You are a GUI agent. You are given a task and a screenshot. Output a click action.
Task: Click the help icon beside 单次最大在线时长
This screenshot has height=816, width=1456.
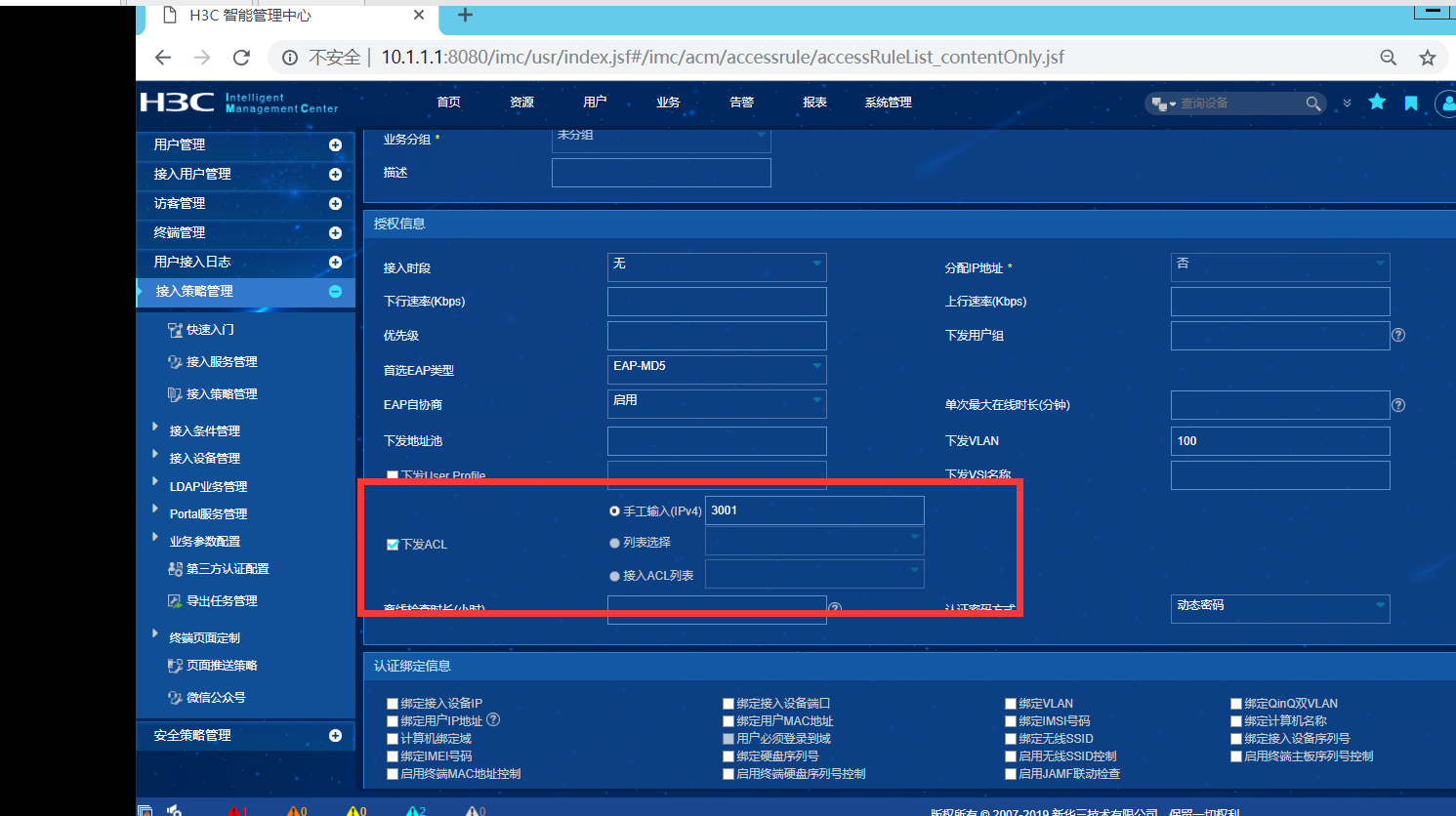click(x=1398, y=405)
